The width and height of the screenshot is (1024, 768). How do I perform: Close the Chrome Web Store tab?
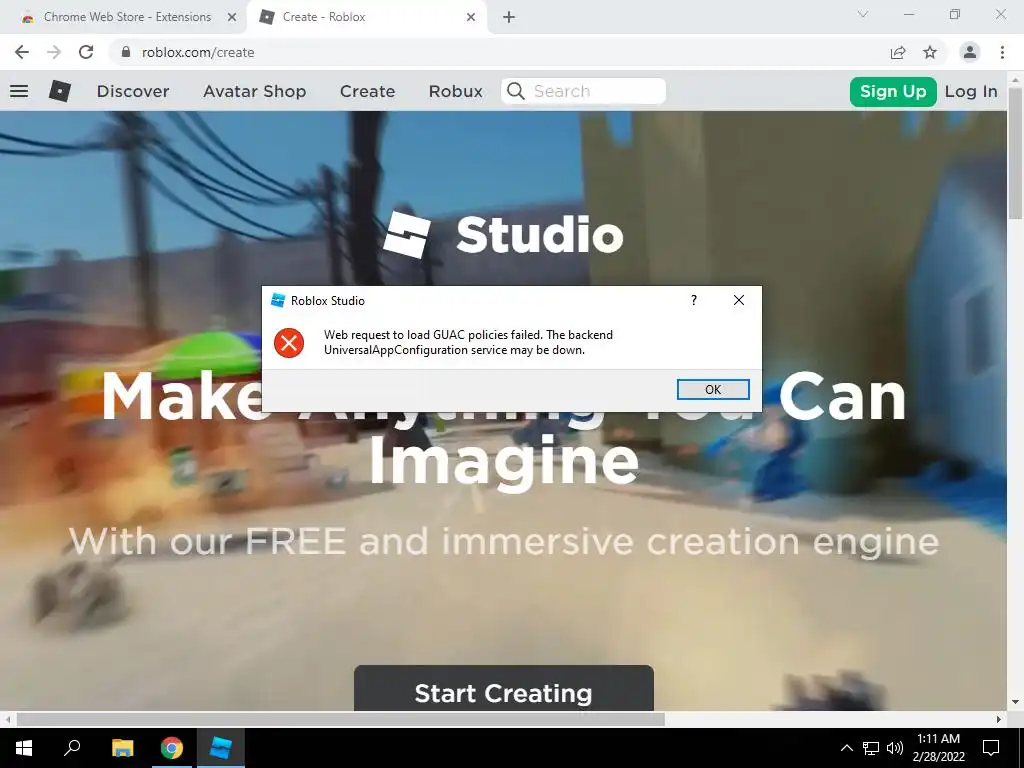point(232,17)
